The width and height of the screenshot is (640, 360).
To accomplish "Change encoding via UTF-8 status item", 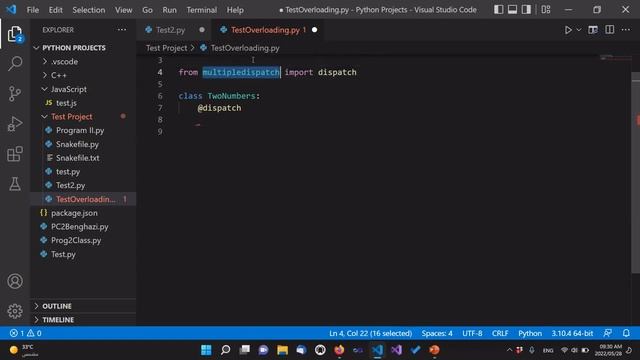I will pos(472,333).
